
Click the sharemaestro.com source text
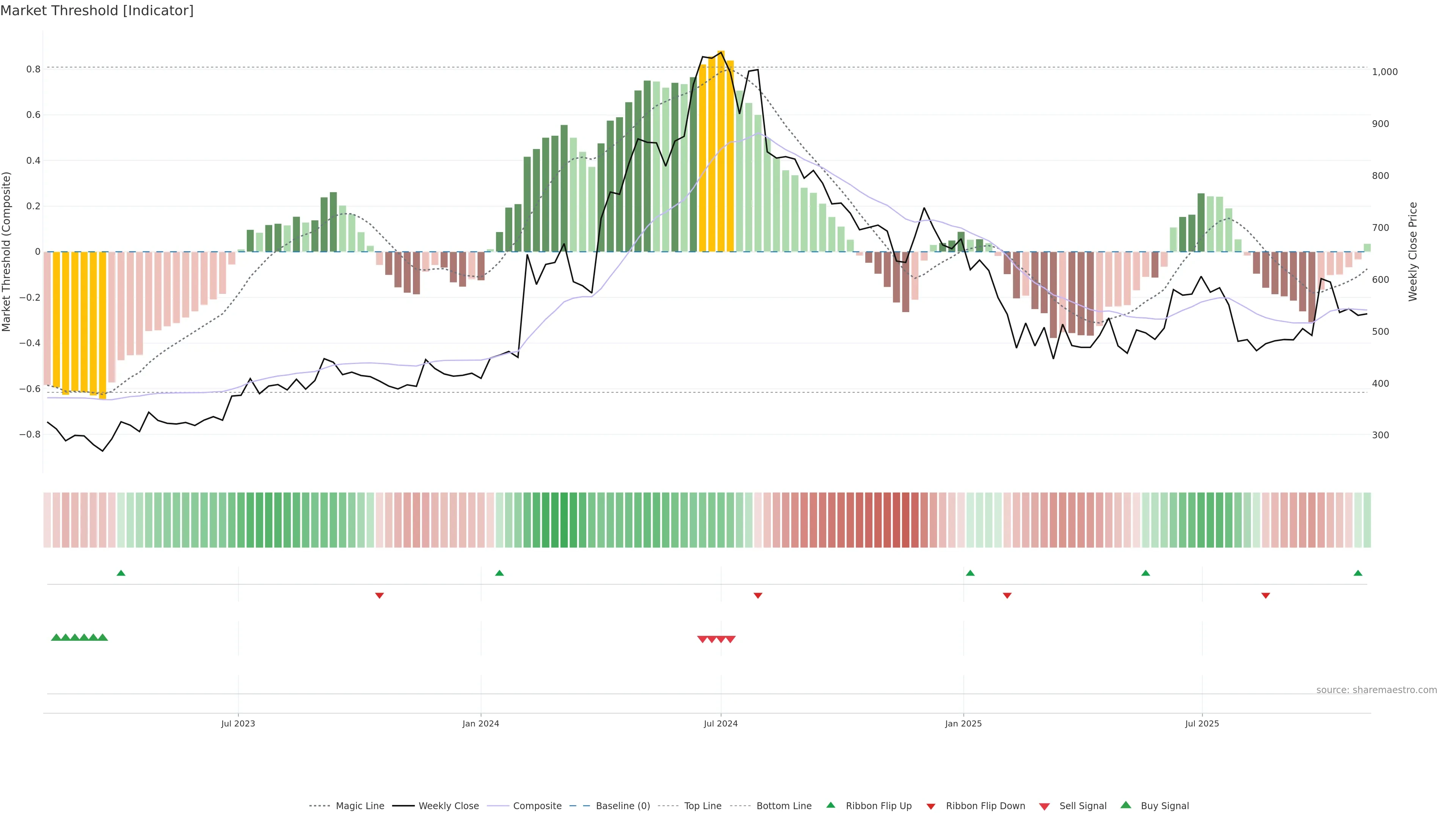click(1376, 690)
